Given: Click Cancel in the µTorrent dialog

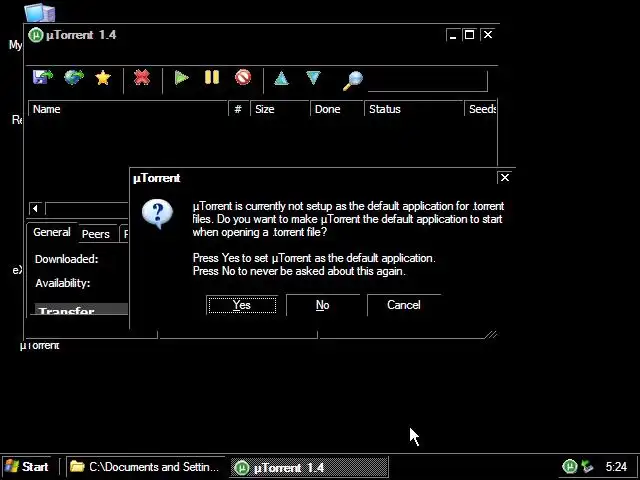Looking at the screenshot, I should click(403, 305).
